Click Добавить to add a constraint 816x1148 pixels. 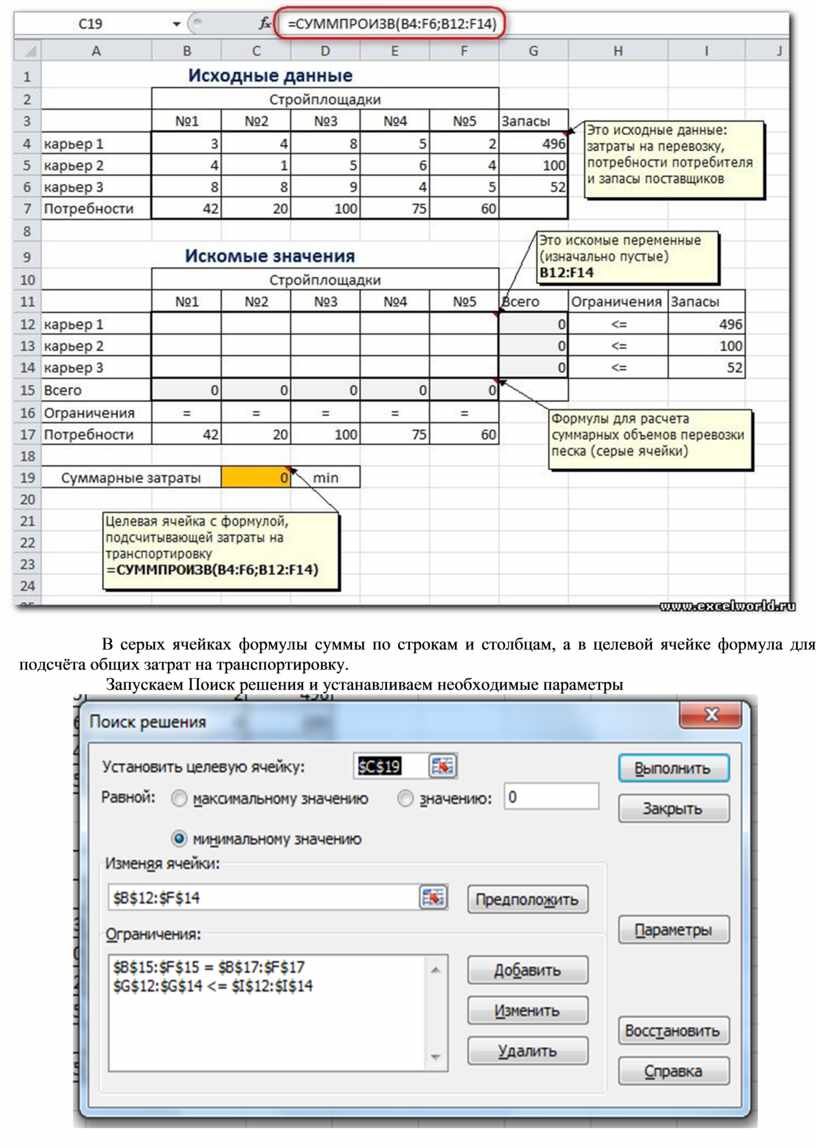coord(527,970)
